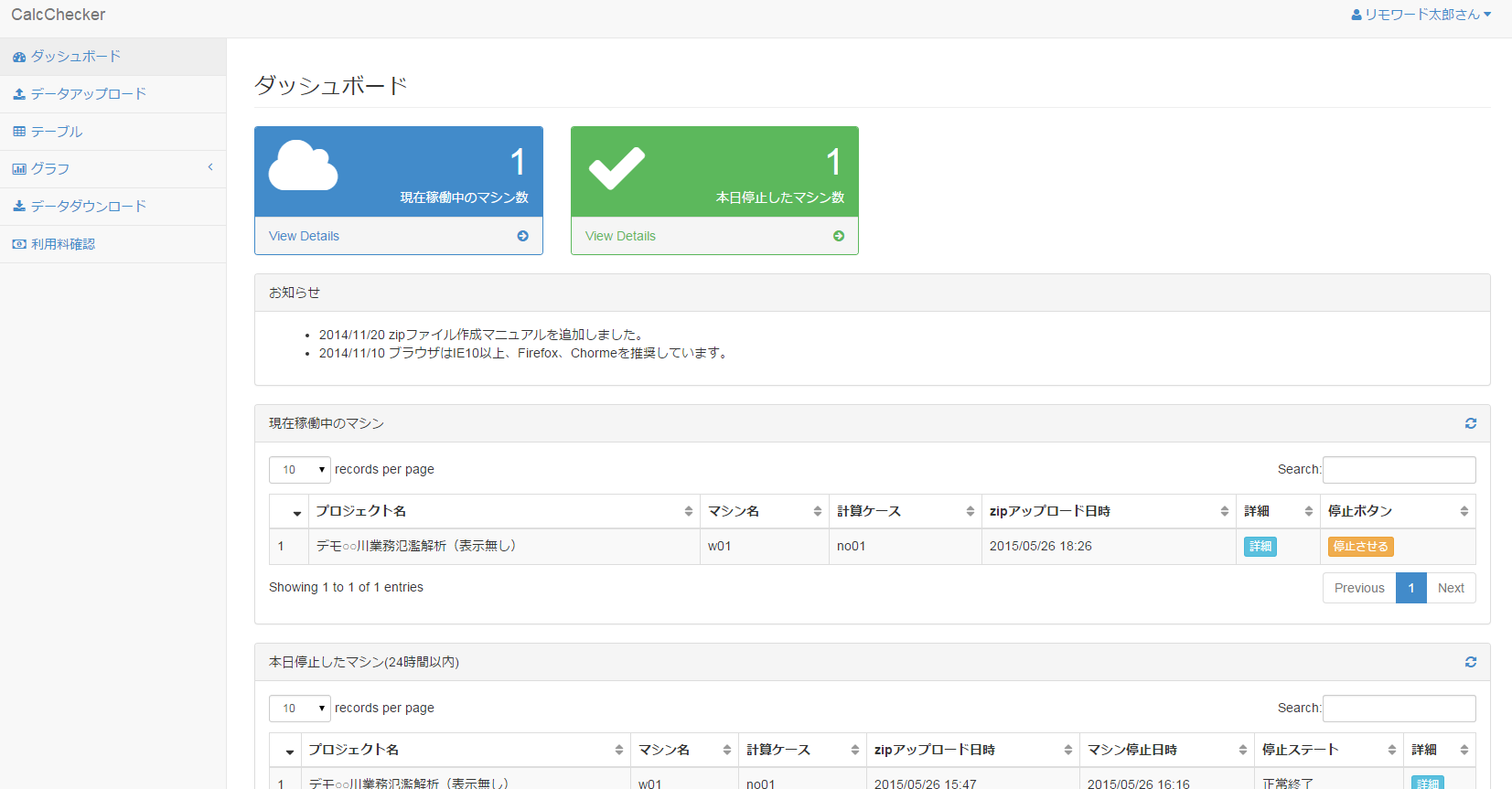Click arrow icon in green View Details footer
This screenshot has height=789, width=1512.
click(x=838, y=236)
